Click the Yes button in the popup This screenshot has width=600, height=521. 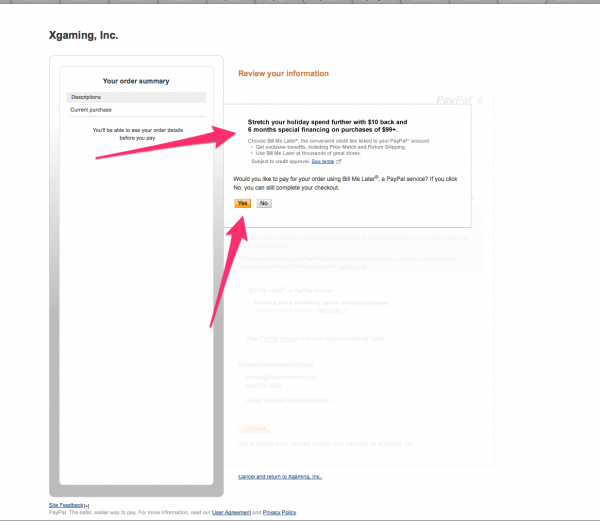click(x=242, y=203)
